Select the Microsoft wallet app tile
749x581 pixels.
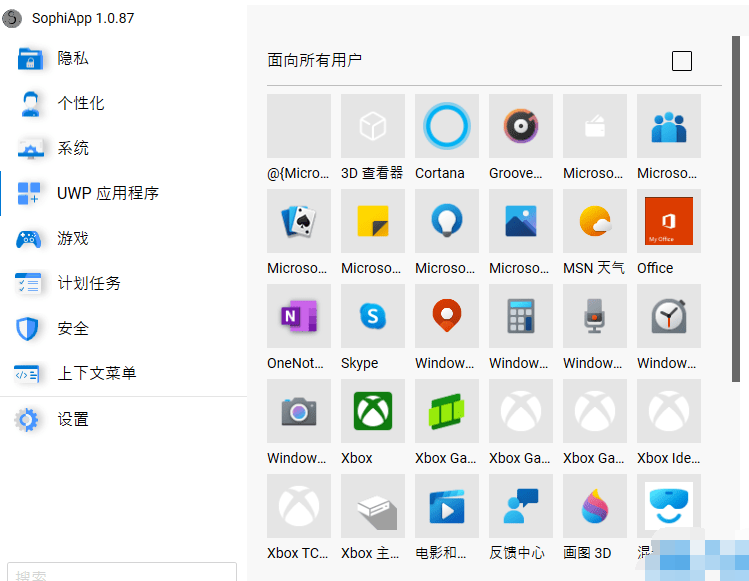pos(595,126)
